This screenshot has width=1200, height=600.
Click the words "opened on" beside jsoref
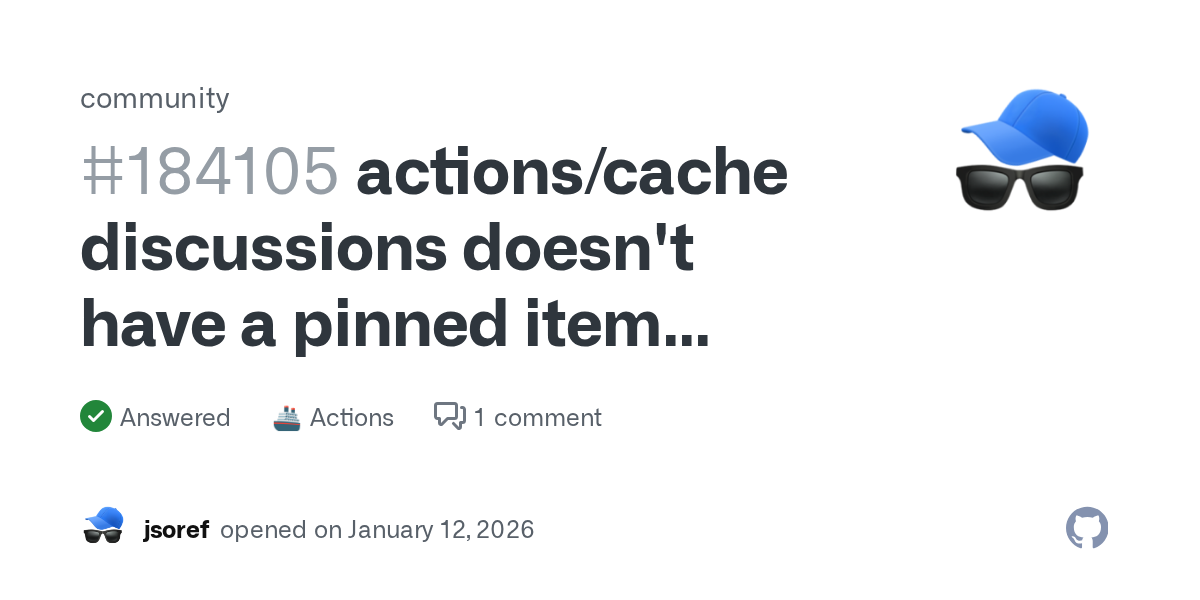pyautogui.click(x=281, y=529)
